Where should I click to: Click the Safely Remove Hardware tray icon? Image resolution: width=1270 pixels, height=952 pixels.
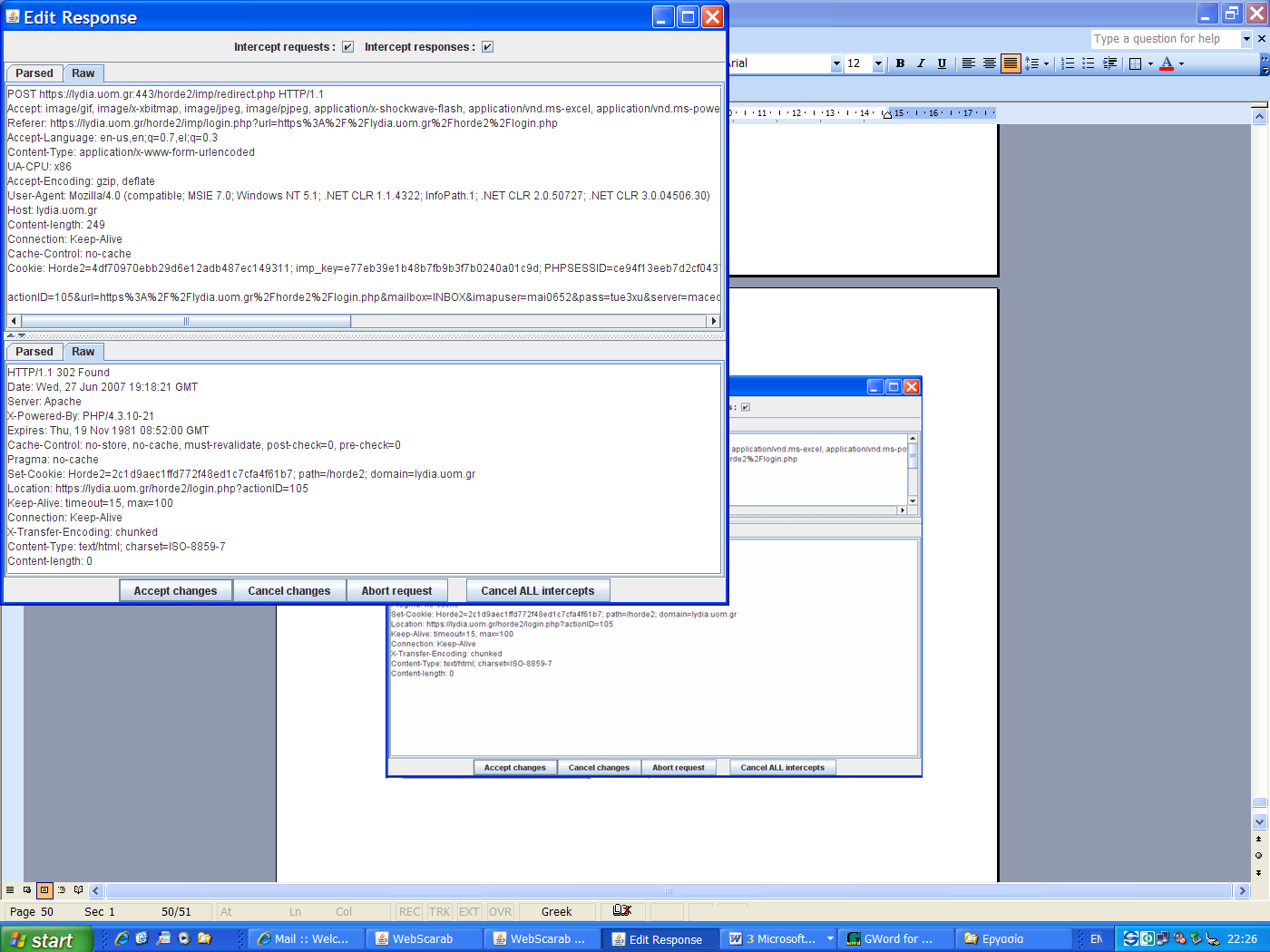[1197, 938]
